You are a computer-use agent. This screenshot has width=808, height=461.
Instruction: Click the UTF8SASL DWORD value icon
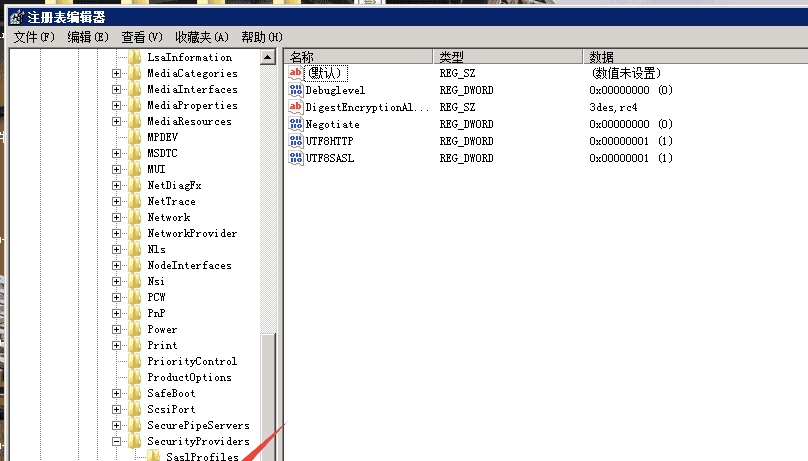(x=296, y=158)
